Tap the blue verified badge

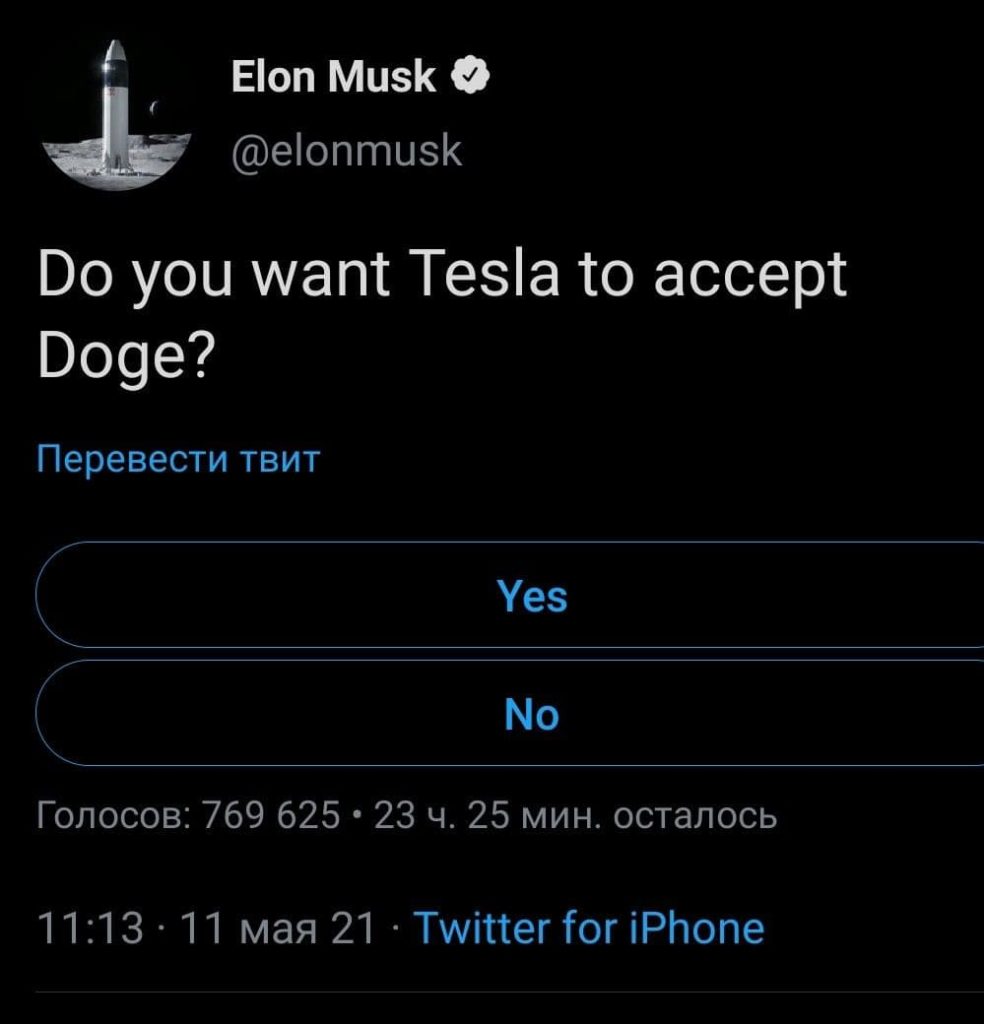coord(471,76)
